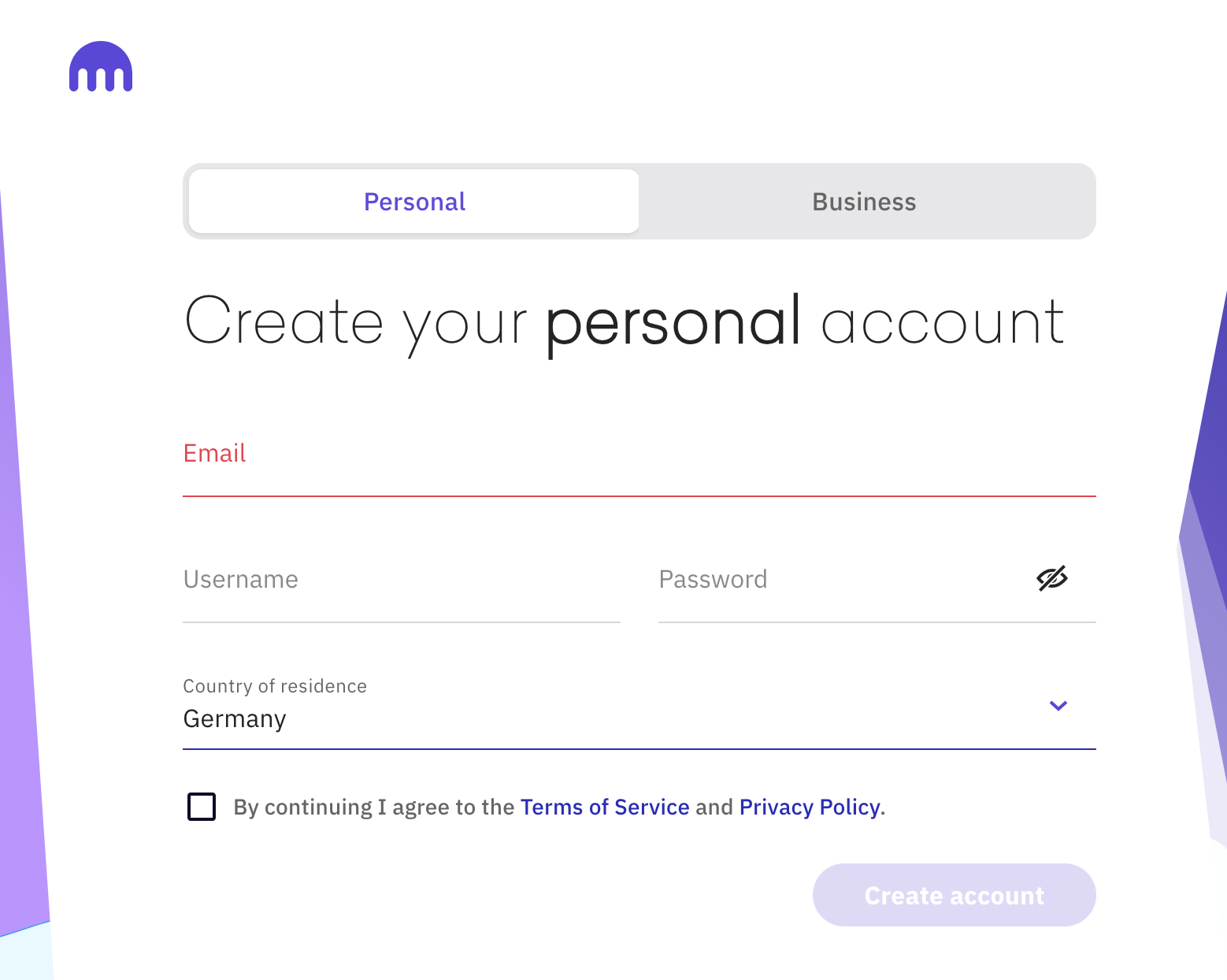Screen dimensions: 1227x980
Task: Click the "By continuing I agree" text
Action: pos(373,807)
